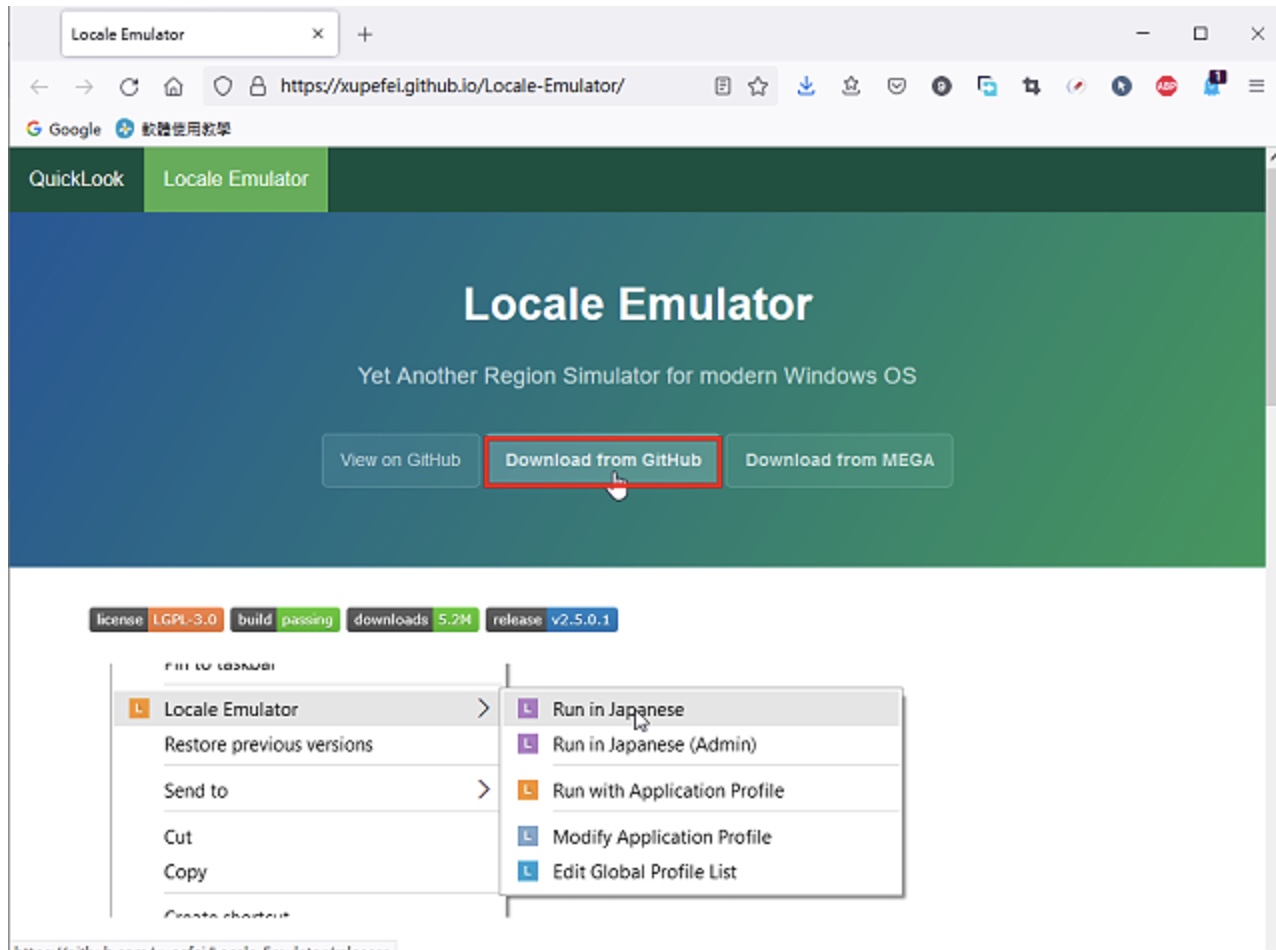
Task: Click Restore previous versions entry
Action: tap(268, 745)
